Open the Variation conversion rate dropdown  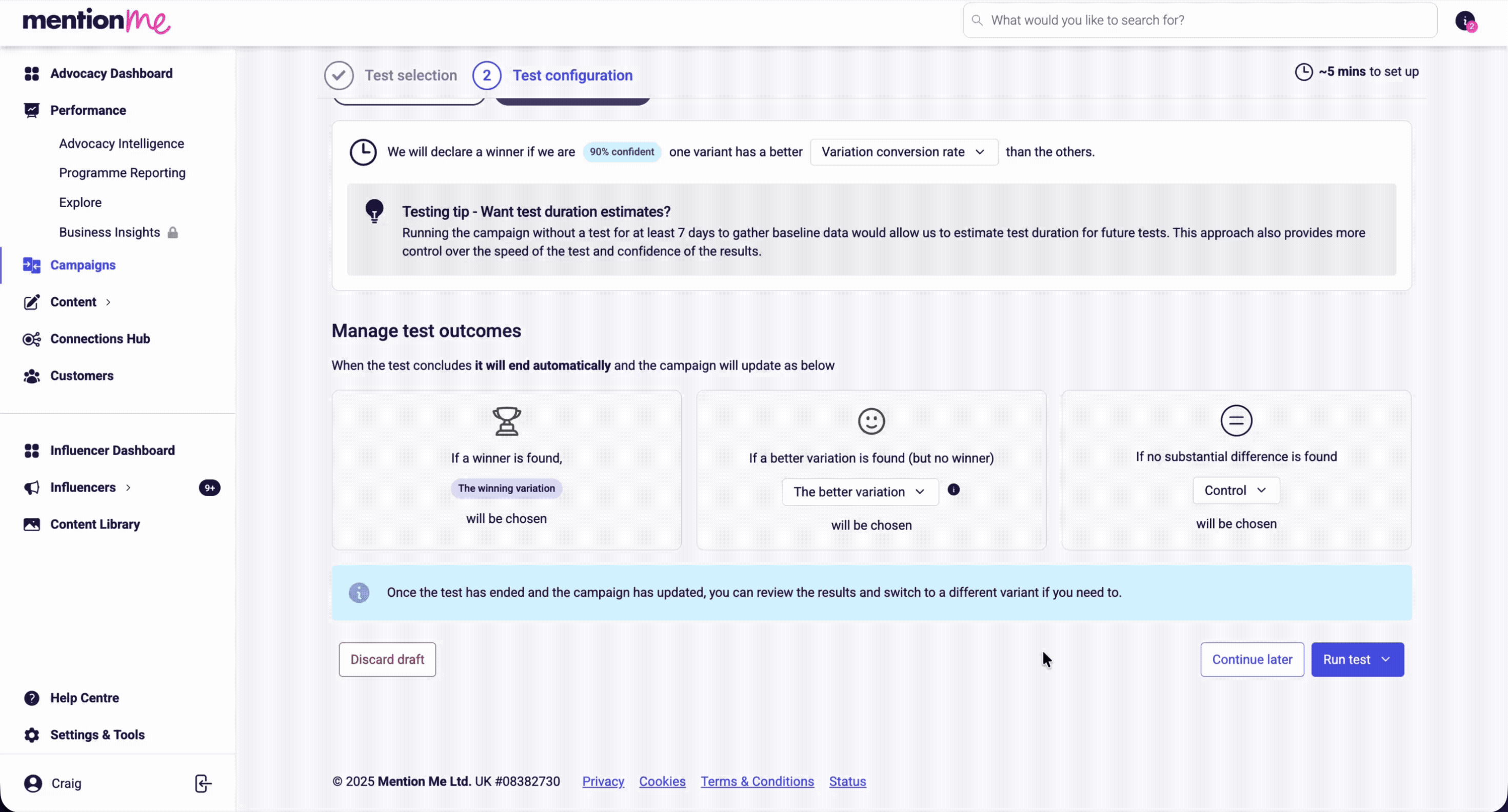point(903,152)
